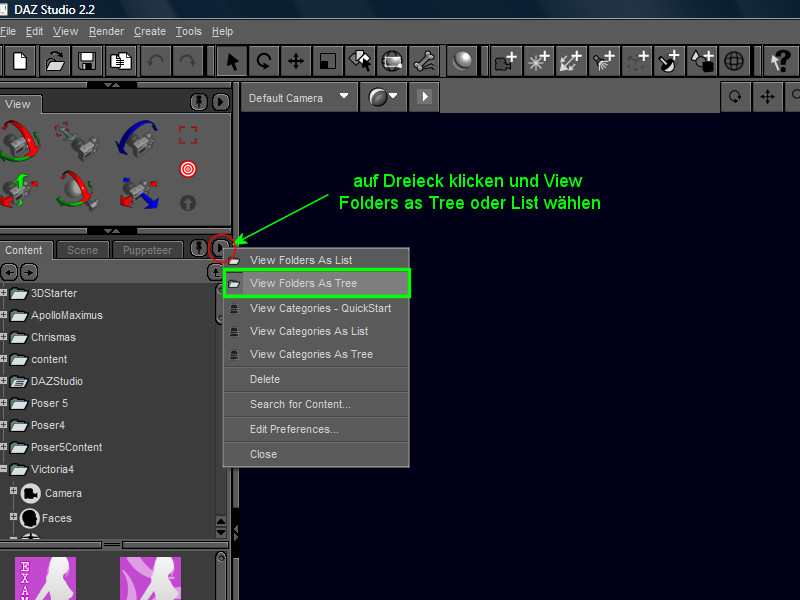The image size is (800, 600).
Task: Open the Create menu
Action: point(150,31)
